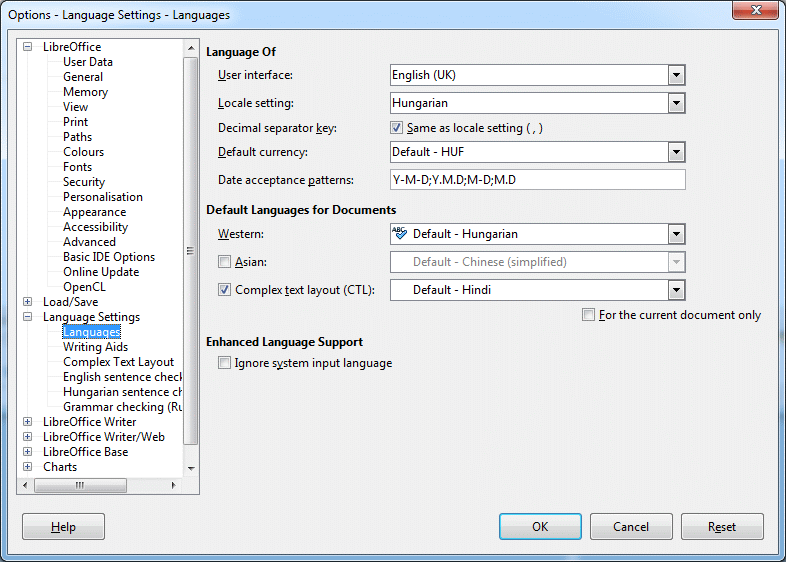Enable Ignore system input language
The height and width of the screenshot is (562, 786).
point(225,363)
